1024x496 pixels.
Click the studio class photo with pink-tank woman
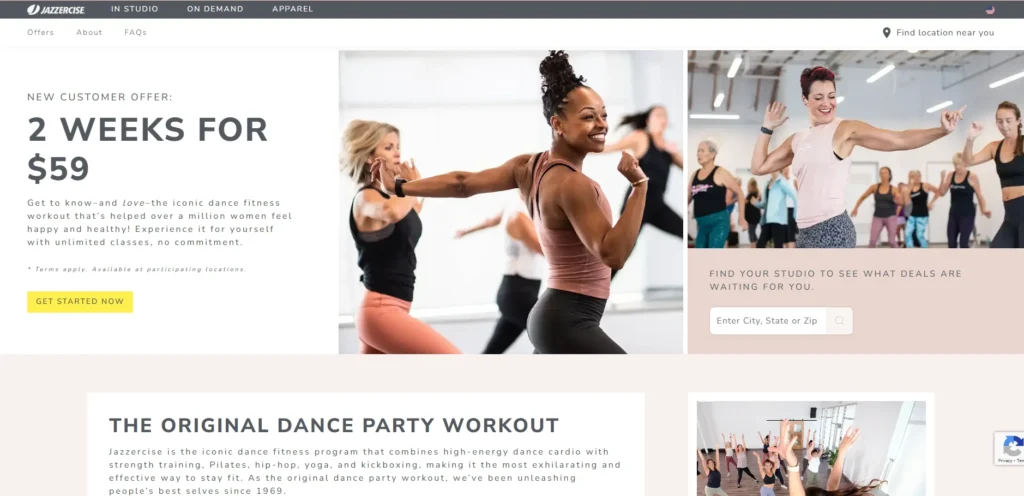click(x=856, y=149)
